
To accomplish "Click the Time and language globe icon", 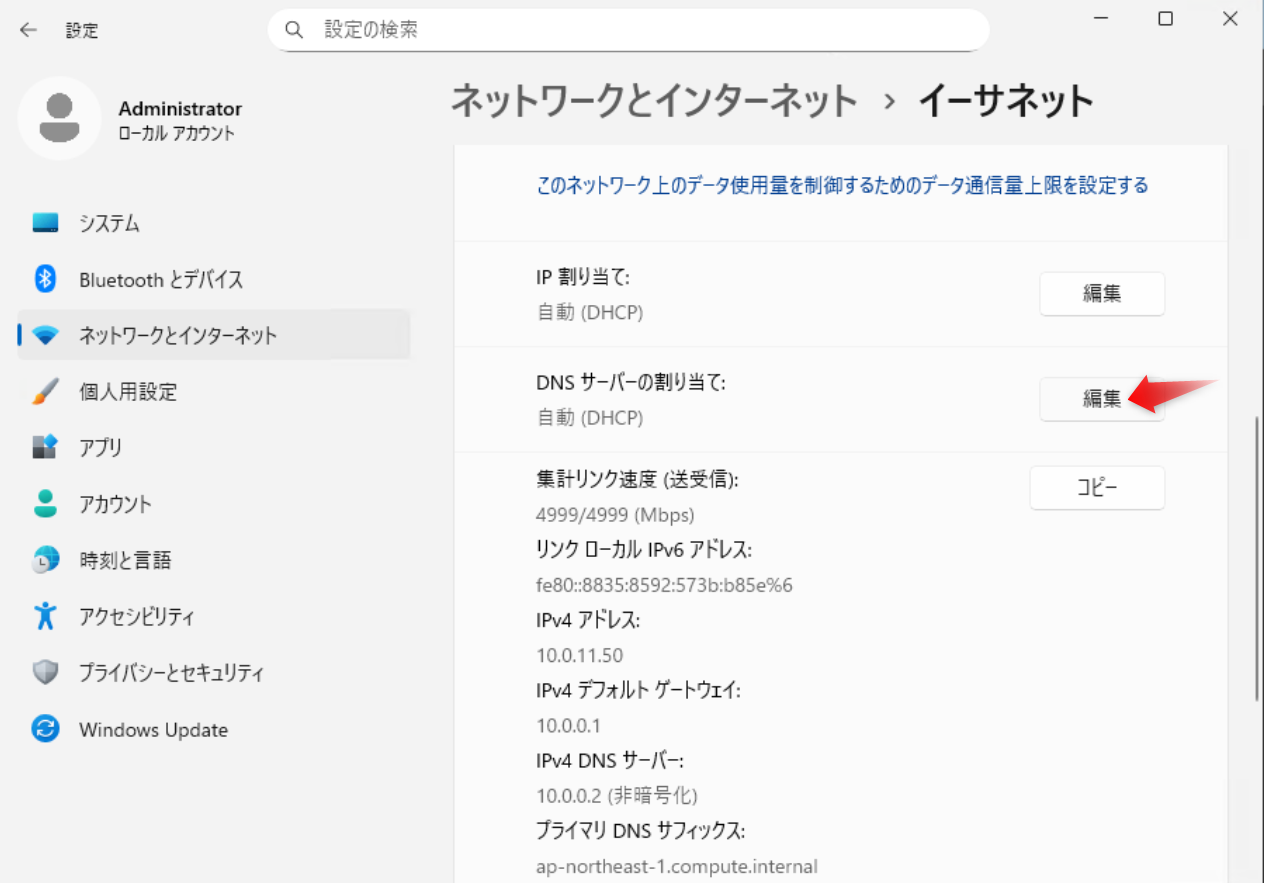I will pos(45,560).
